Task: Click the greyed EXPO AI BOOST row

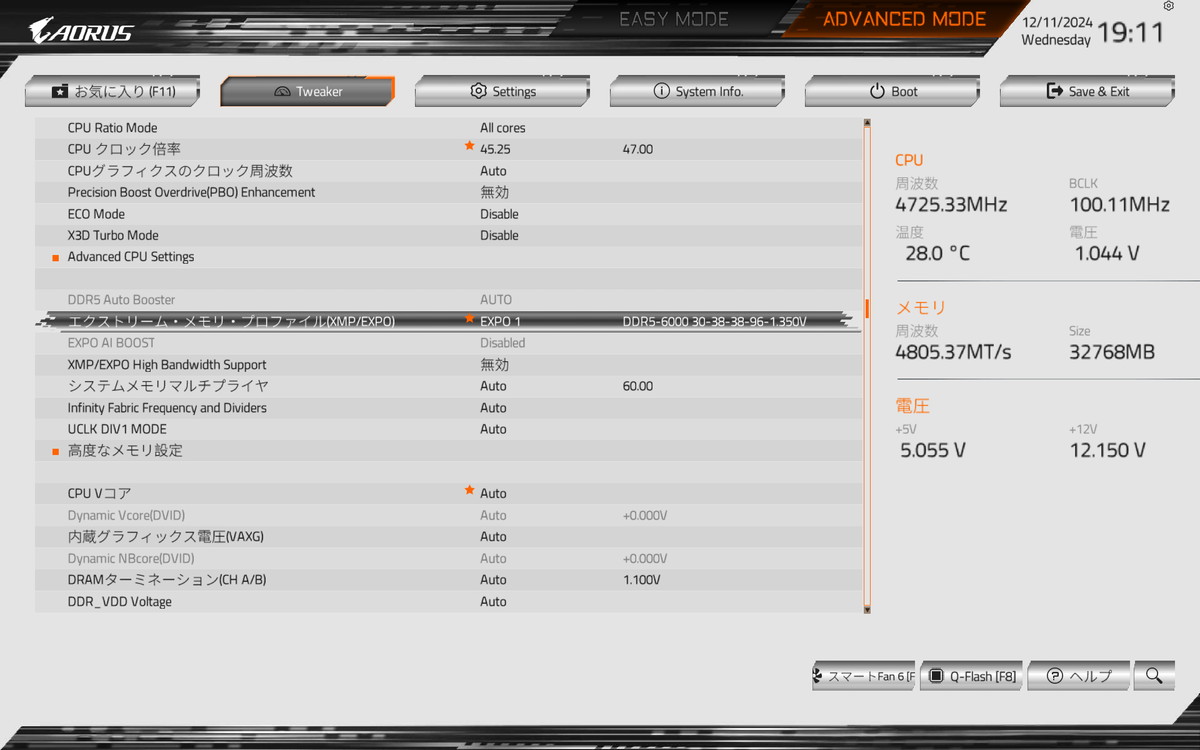Action: click(x=449, y=343)
